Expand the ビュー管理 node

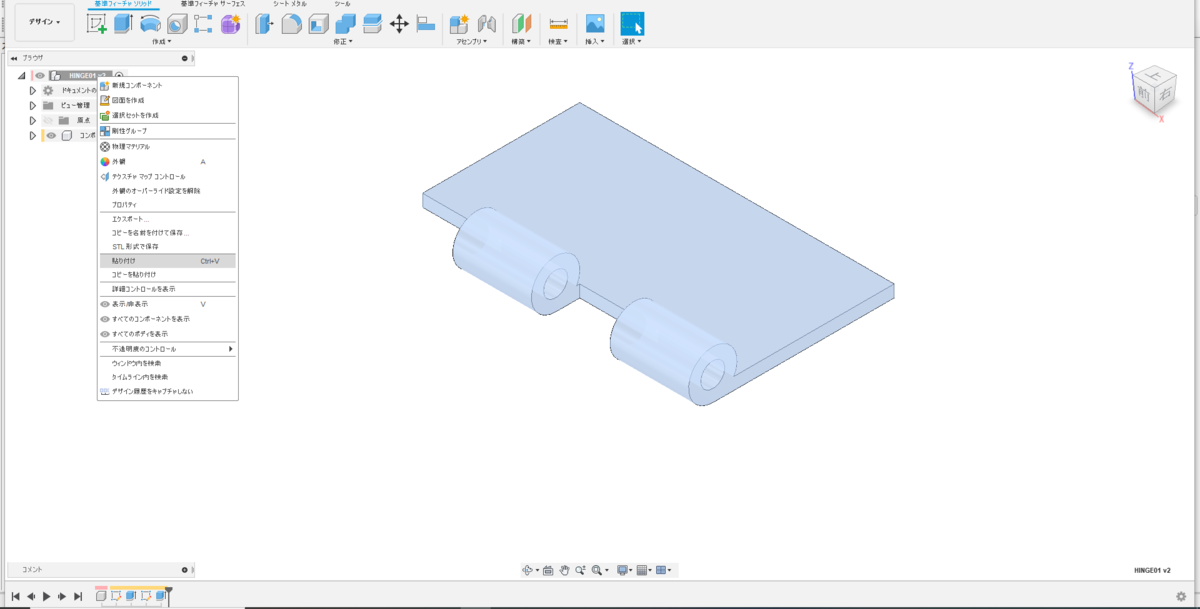tap(32, 105)
